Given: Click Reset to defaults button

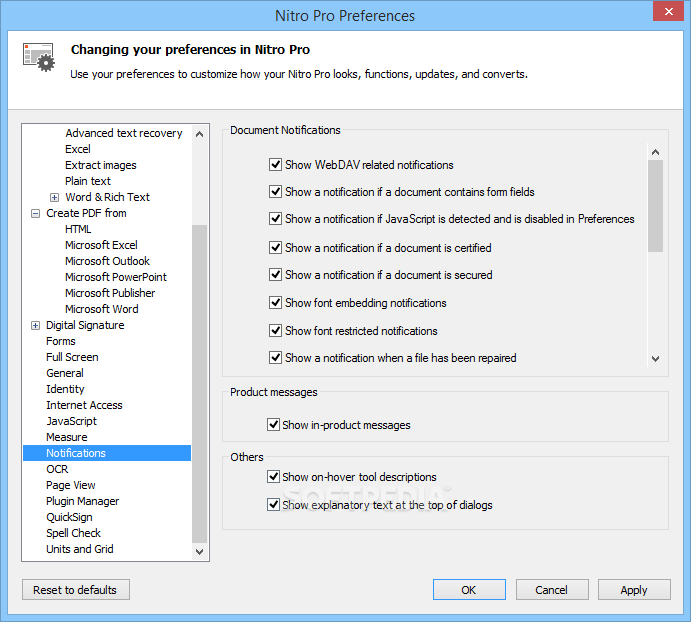Looking at the screenshot, I should pyautogui.click(x=76, y=590).
